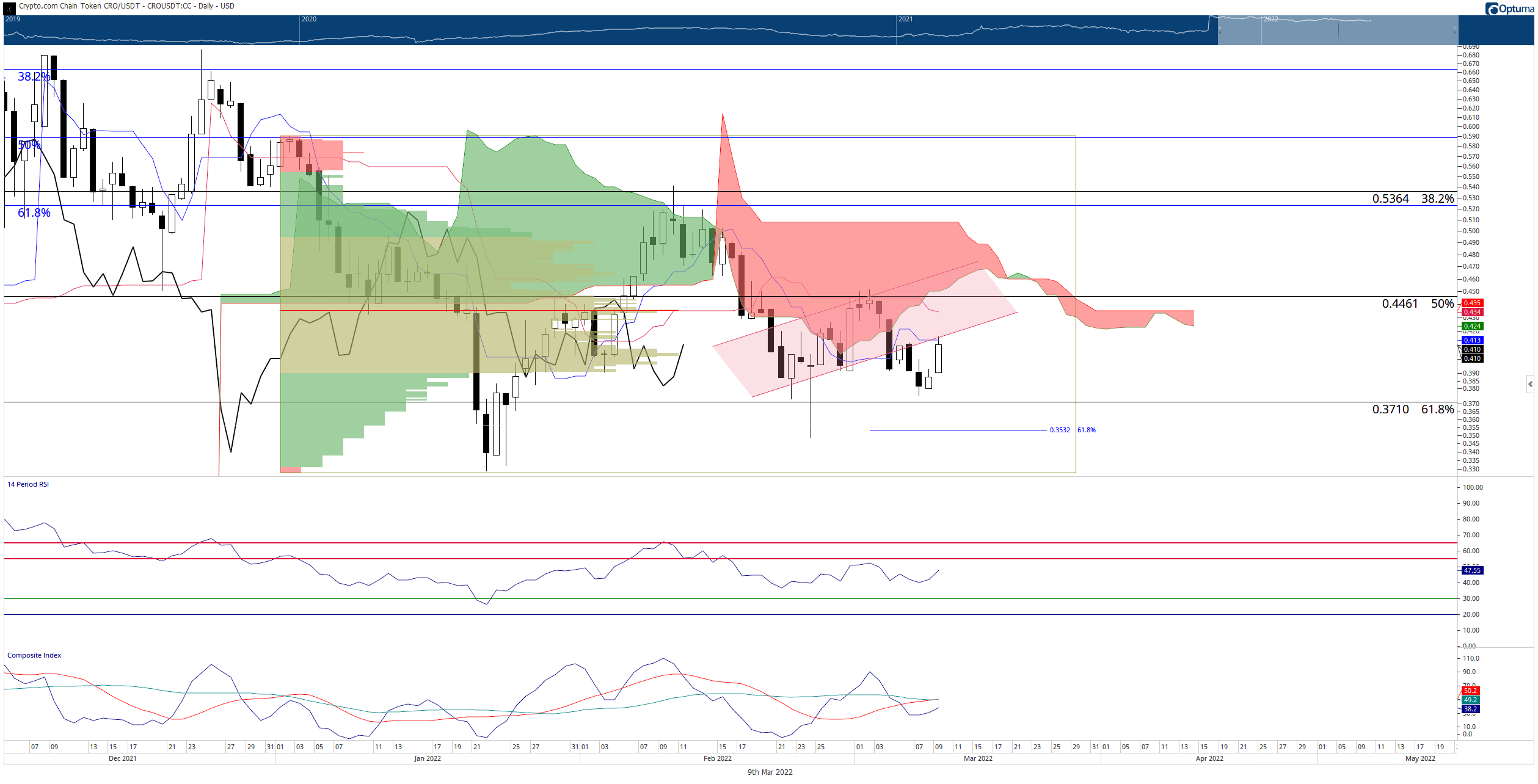Select the '14 Period RSI' indicator label
1538x784 pixels.
coord(28,484)
